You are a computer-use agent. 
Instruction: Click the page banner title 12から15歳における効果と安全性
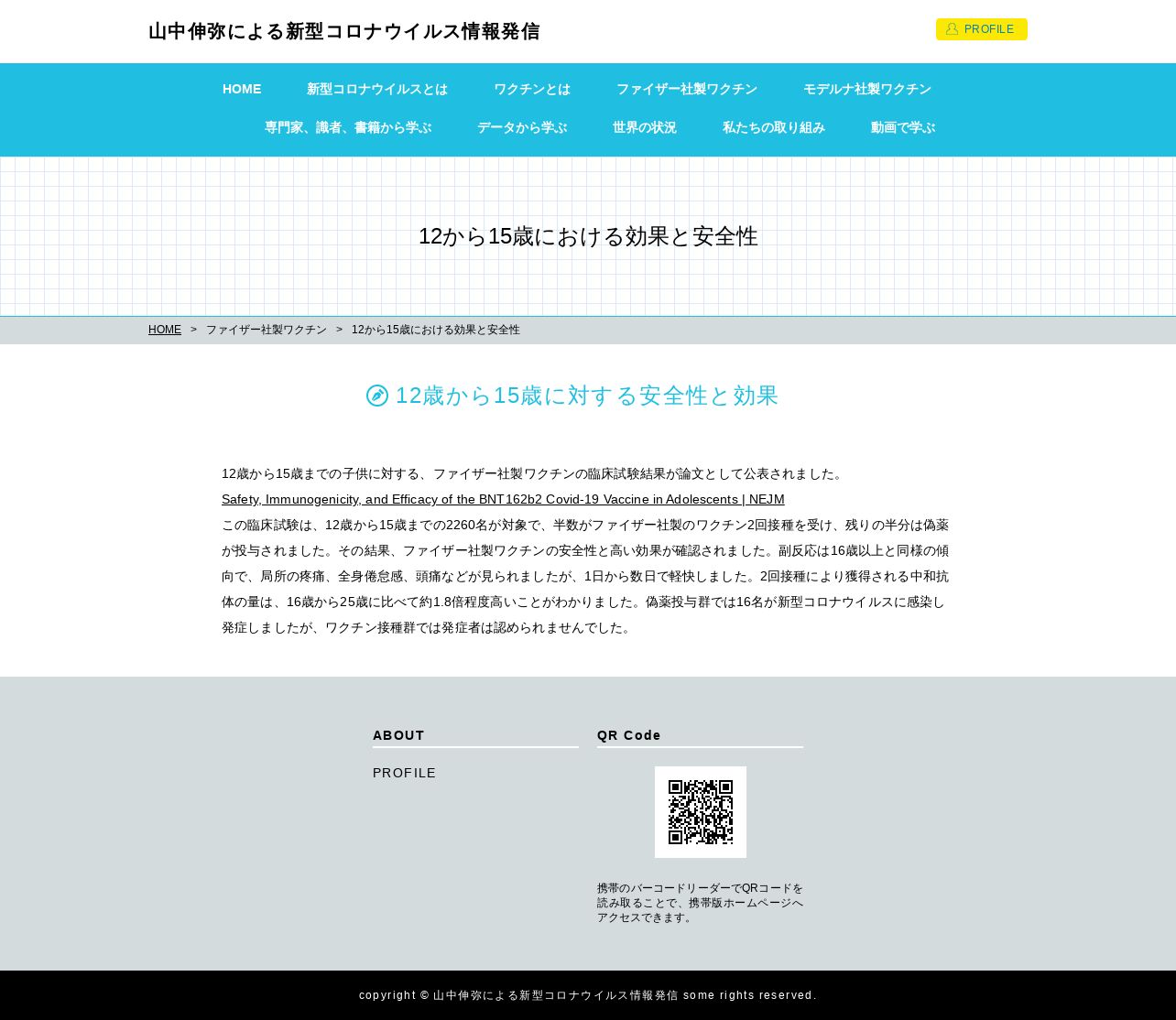pyautogui.click(x=588, y=236)
